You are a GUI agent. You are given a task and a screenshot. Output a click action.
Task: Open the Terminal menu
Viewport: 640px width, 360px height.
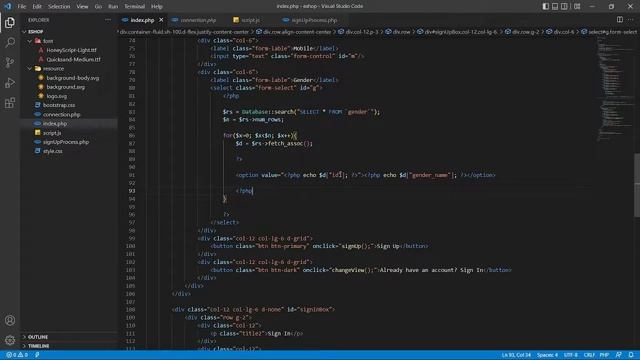pos(135,7)
